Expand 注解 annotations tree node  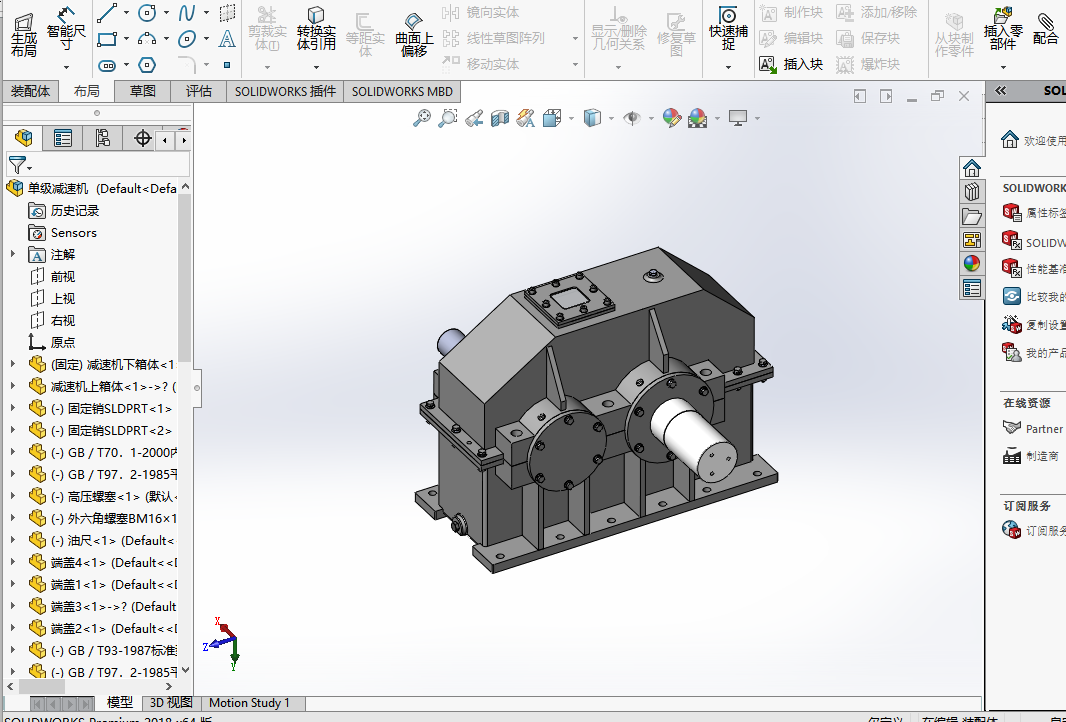pos(12,254)
